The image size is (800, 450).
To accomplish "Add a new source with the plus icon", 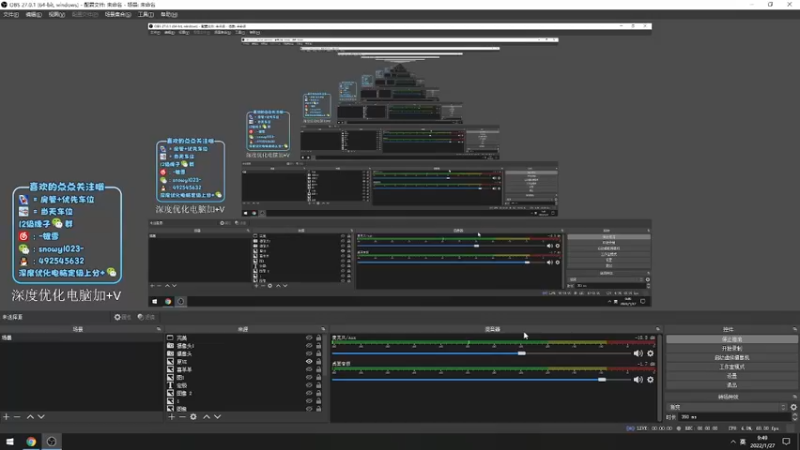I will 171,417.
